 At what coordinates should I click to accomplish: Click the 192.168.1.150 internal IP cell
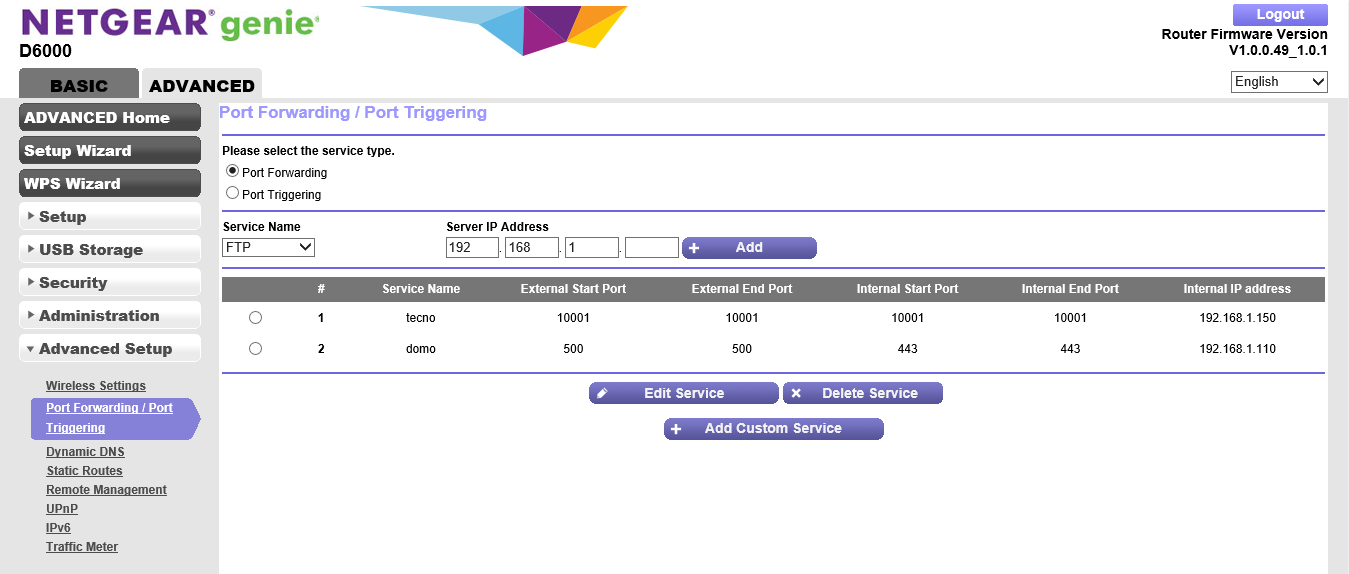pos(1237,318)
